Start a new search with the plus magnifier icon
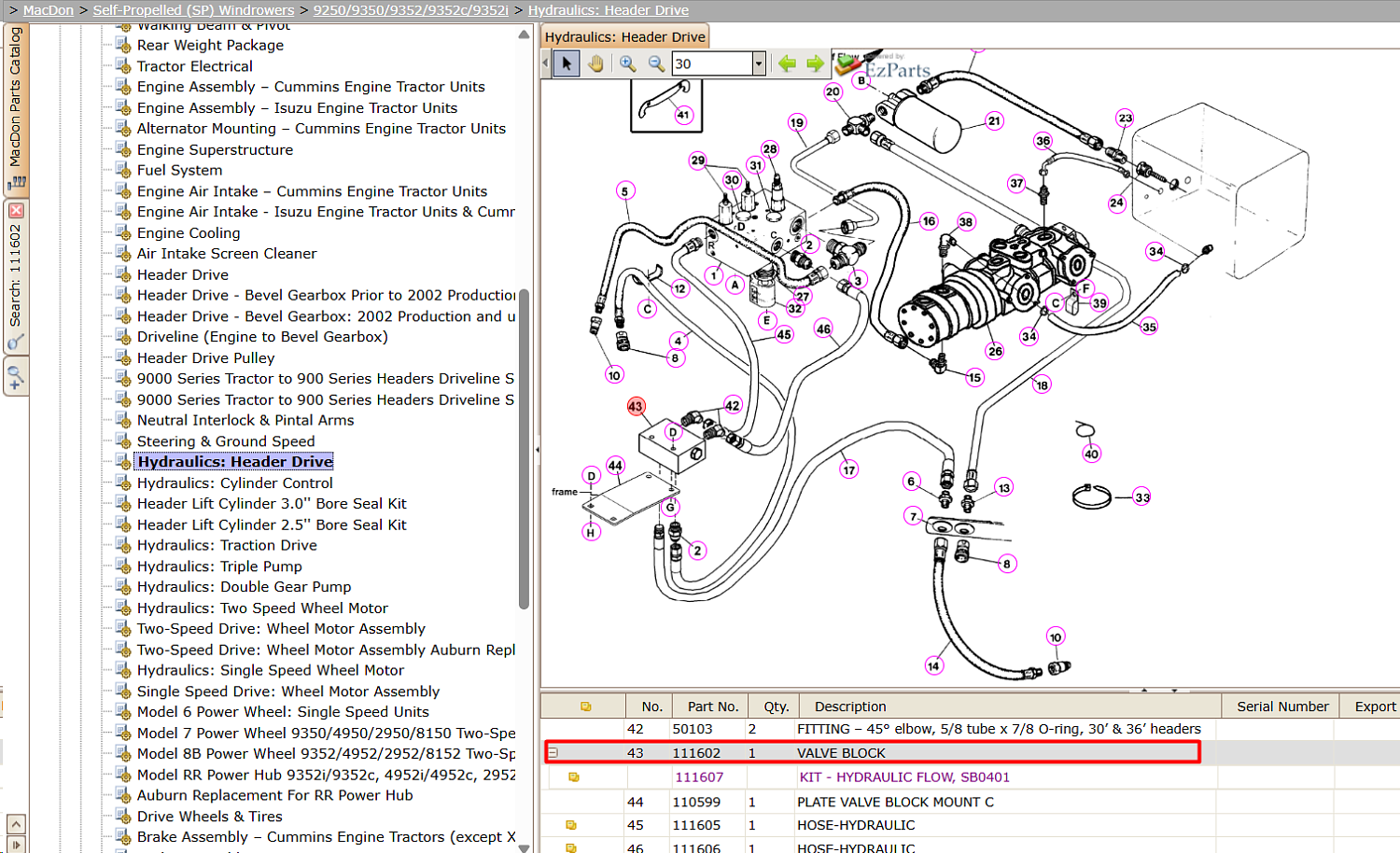The height and width of the screenshot is (853, 1400). point(16,378)
